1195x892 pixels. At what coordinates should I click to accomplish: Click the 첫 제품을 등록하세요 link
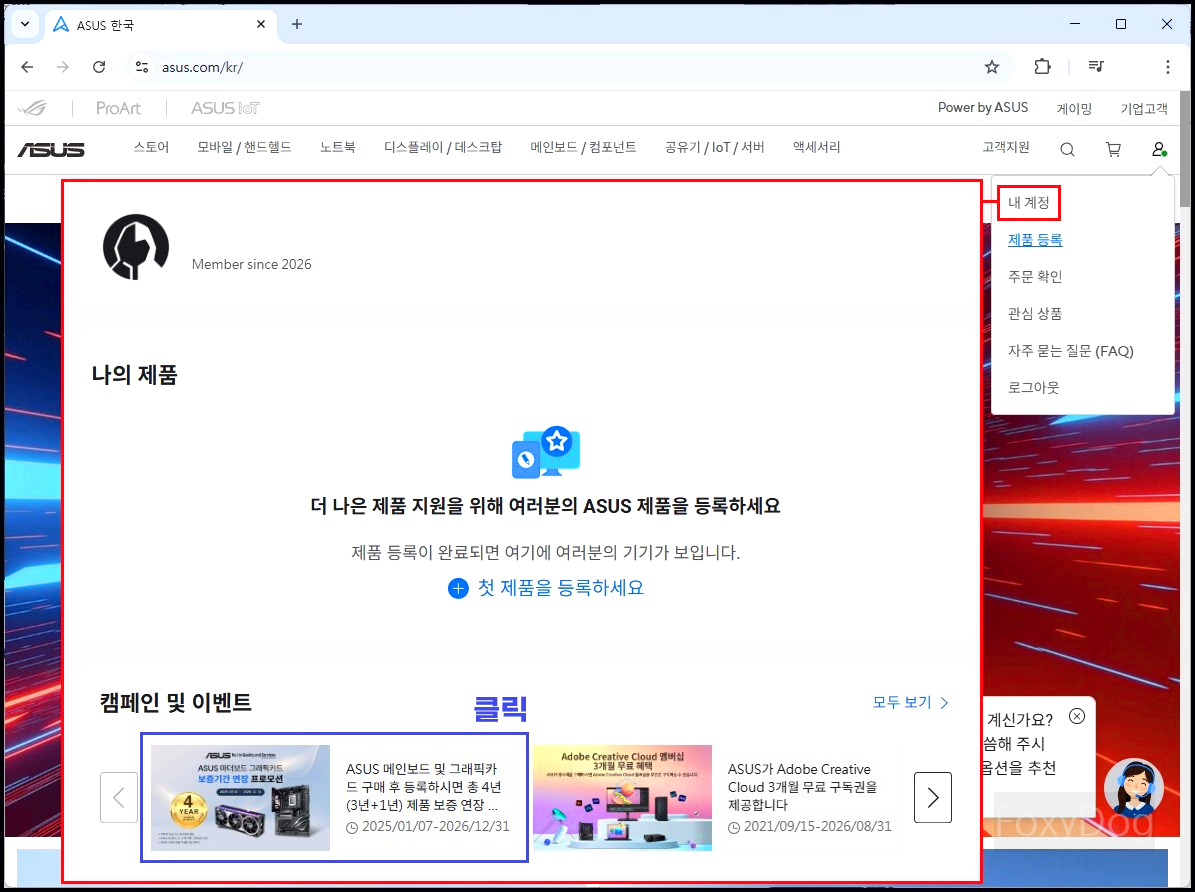tap(560, 588)
